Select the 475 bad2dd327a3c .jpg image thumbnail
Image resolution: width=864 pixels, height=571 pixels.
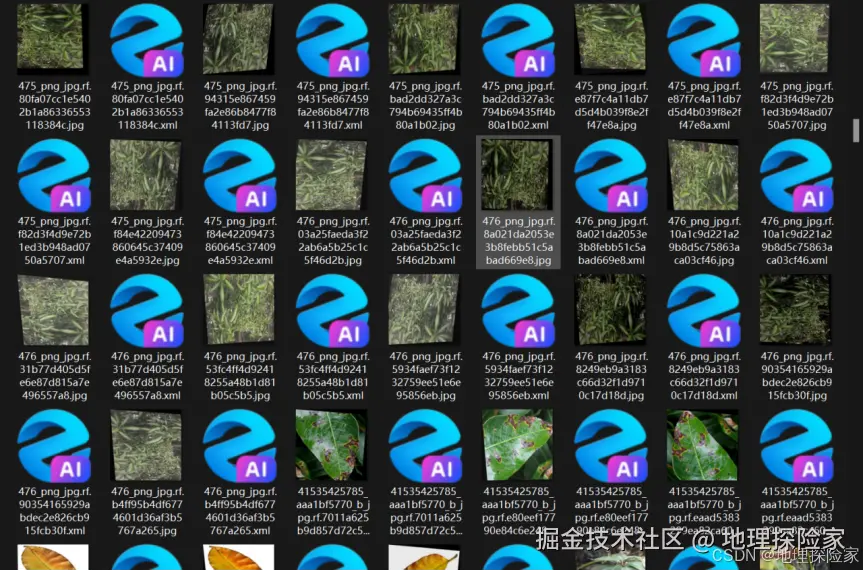click(424, 39)
